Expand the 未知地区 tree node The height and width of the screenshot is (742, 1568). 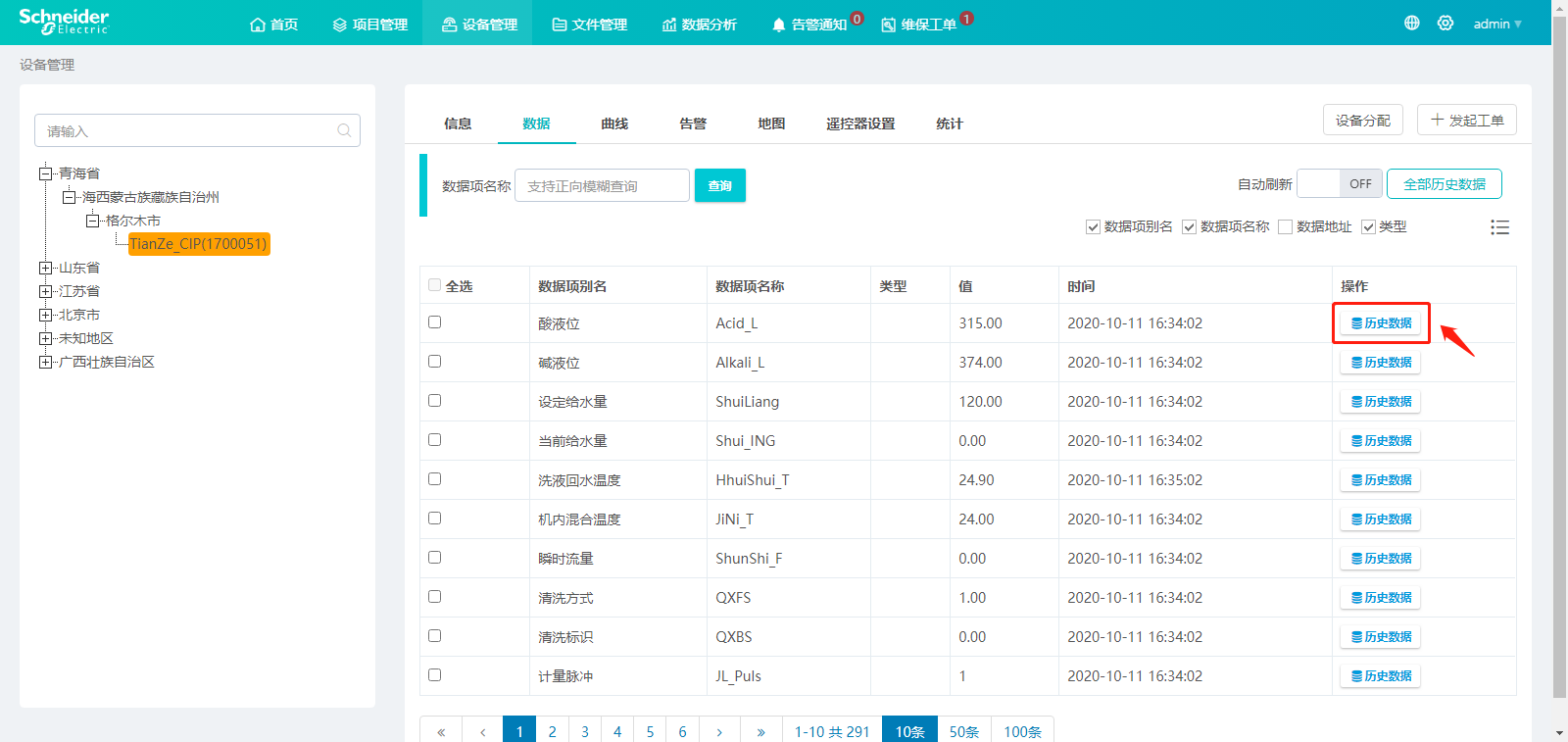coord(45,338)
